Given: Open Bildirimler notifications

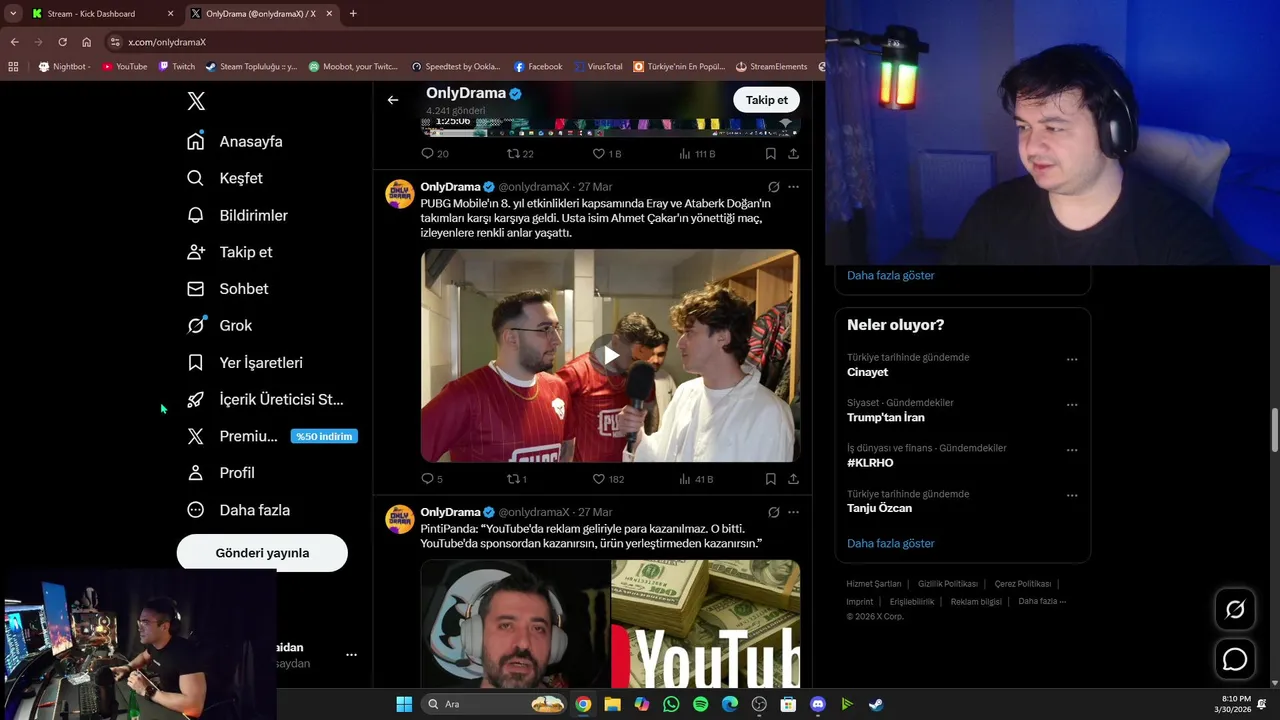Looking at the screenshot, I should click(238, 215).
